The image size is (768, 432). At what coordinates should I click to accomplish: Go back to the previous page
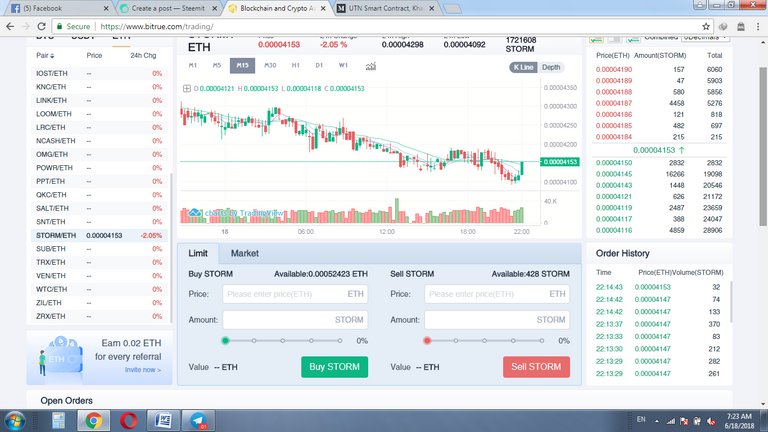pyautogui.click(x=10, y=26)
